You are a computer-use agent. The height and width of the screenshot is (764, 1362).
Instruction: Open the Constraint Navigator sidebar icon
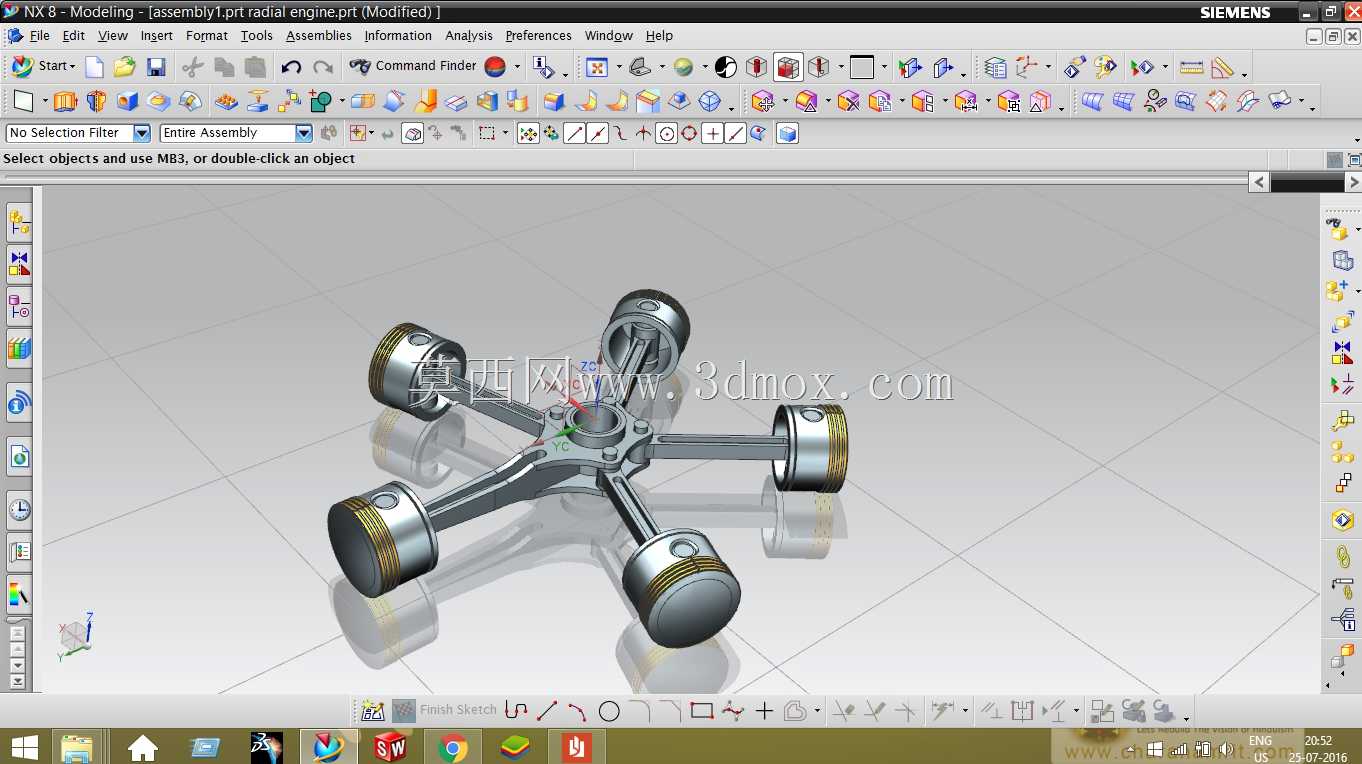(19, 264)
